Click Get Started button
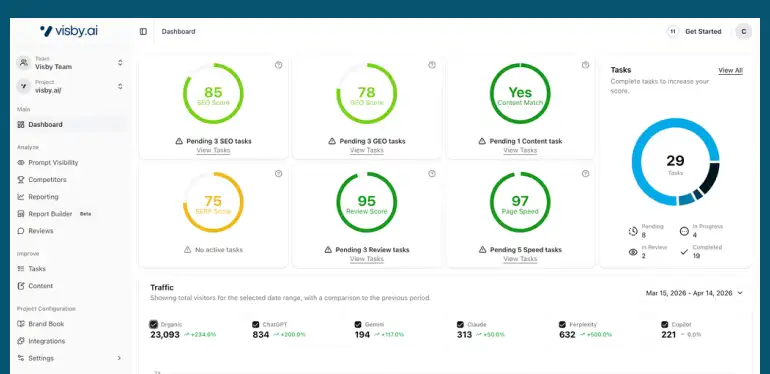The image size is (770, 374). pos(703,31)
